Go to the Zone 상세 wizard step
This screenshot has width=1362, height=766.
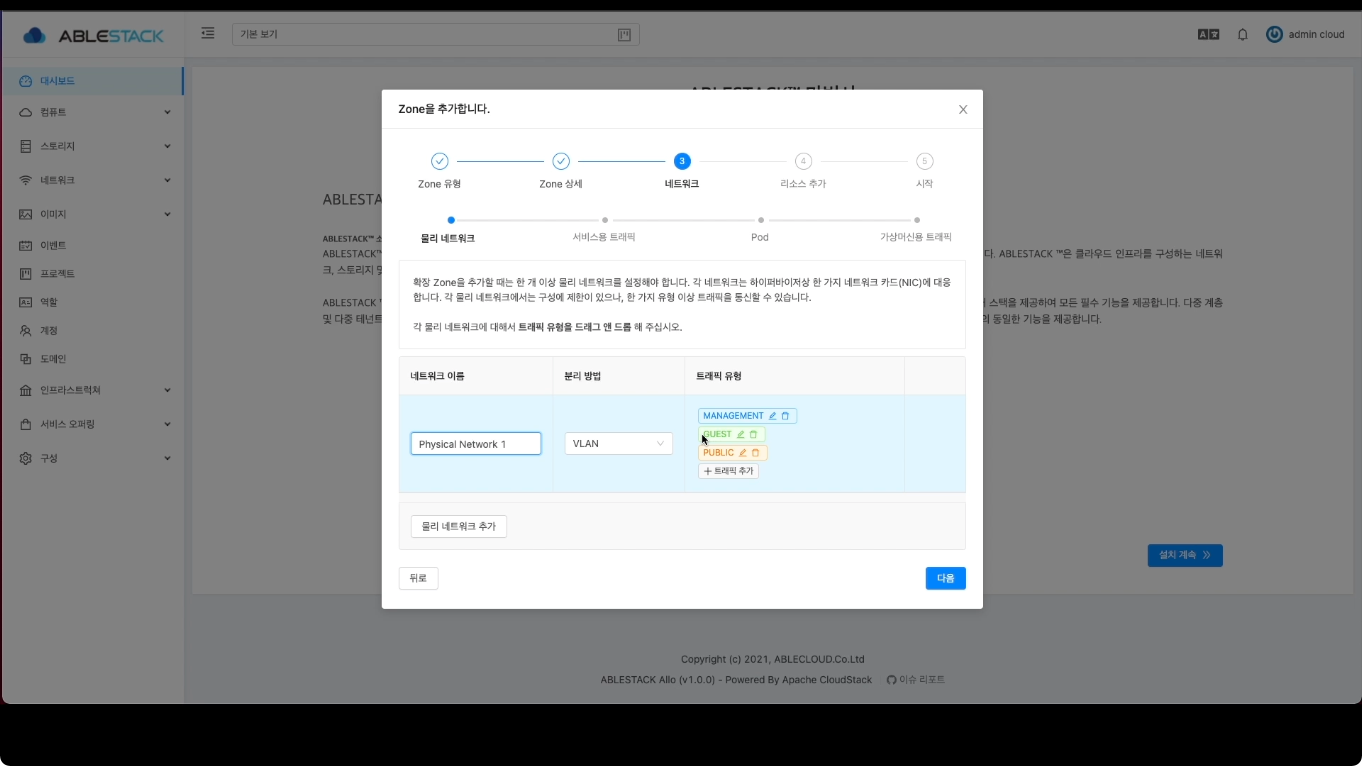pos(561,170)
